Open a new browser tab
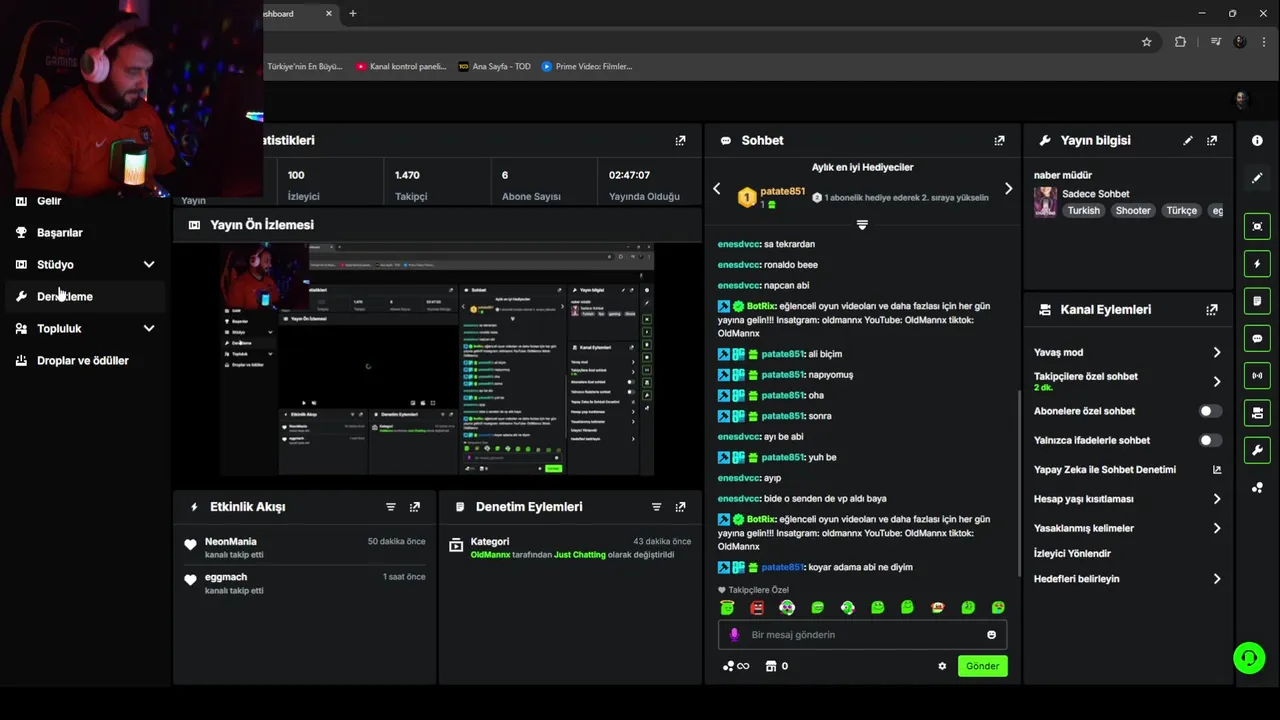 tap(352, 13)
